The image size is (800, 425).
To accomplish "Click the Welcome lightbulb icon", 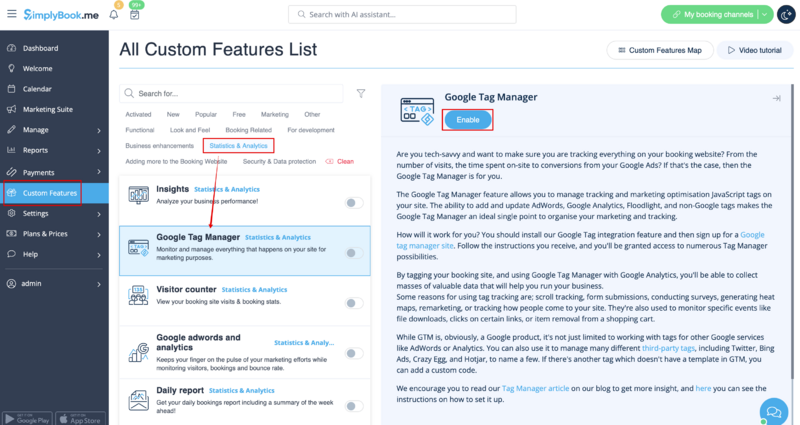I will click(11, 68).
